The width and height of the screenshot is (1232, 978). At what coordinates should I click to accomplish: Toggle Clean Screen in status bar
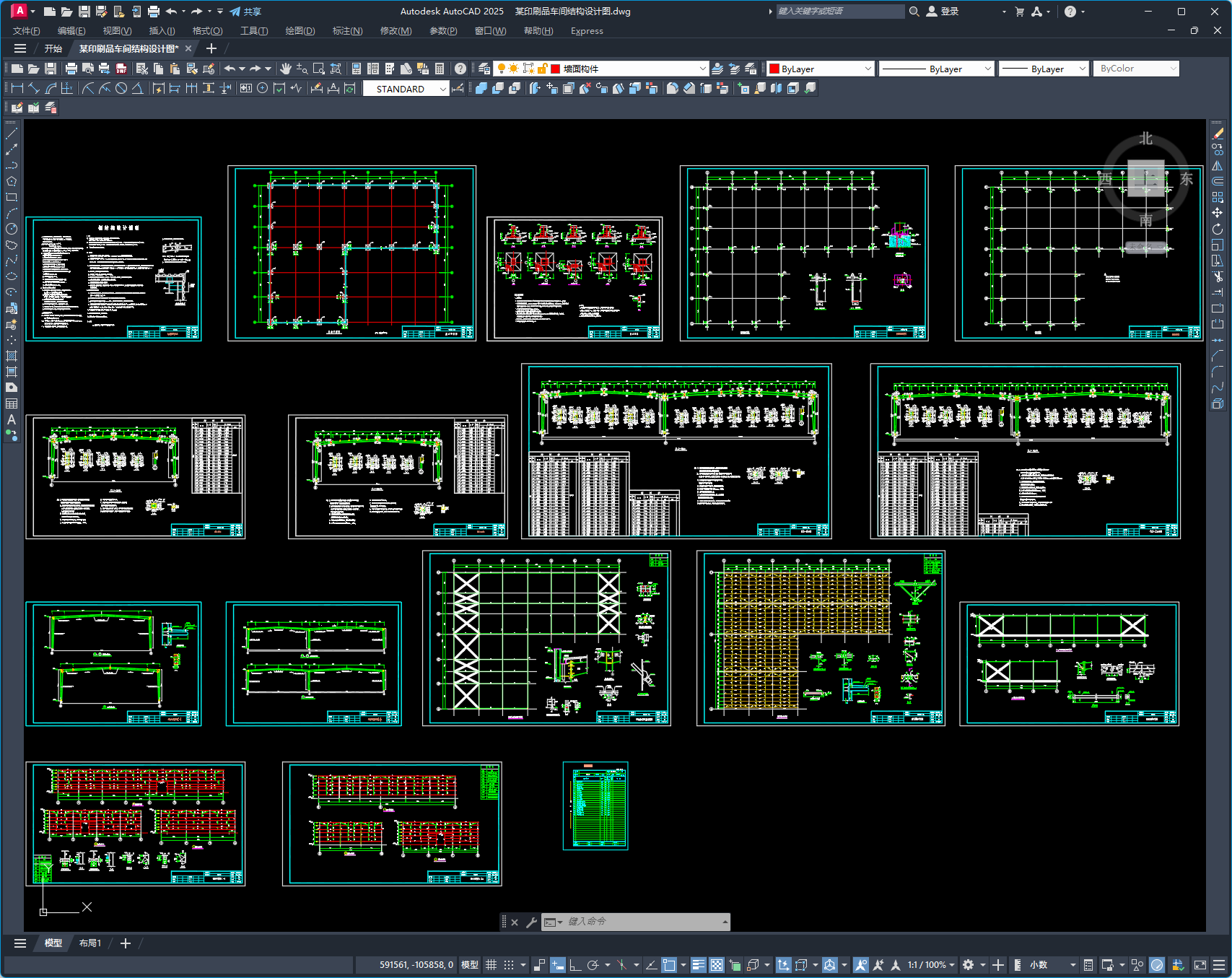point(1200,965)
